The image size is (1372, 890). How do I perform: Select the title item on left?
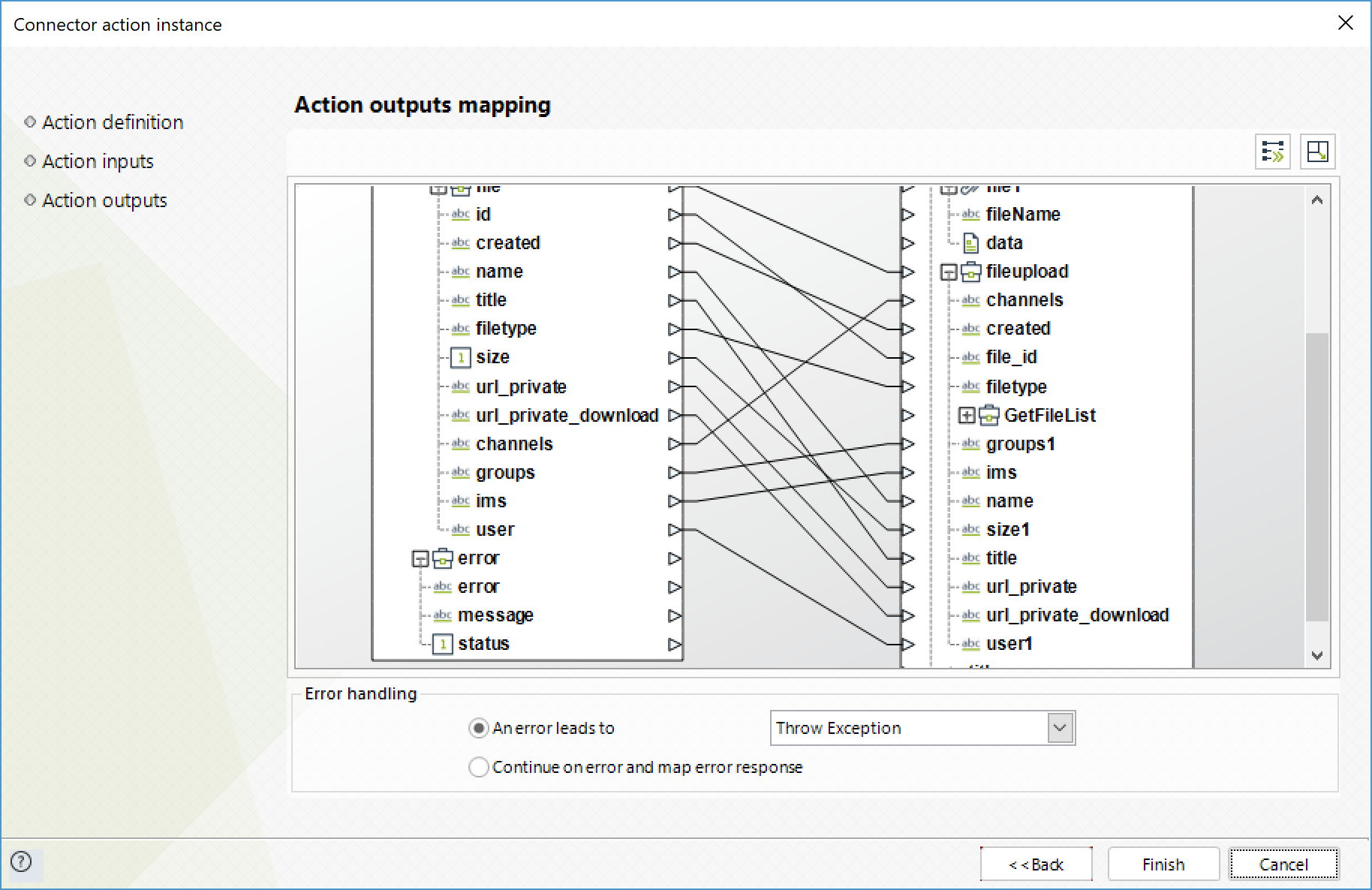click(491, 300)
